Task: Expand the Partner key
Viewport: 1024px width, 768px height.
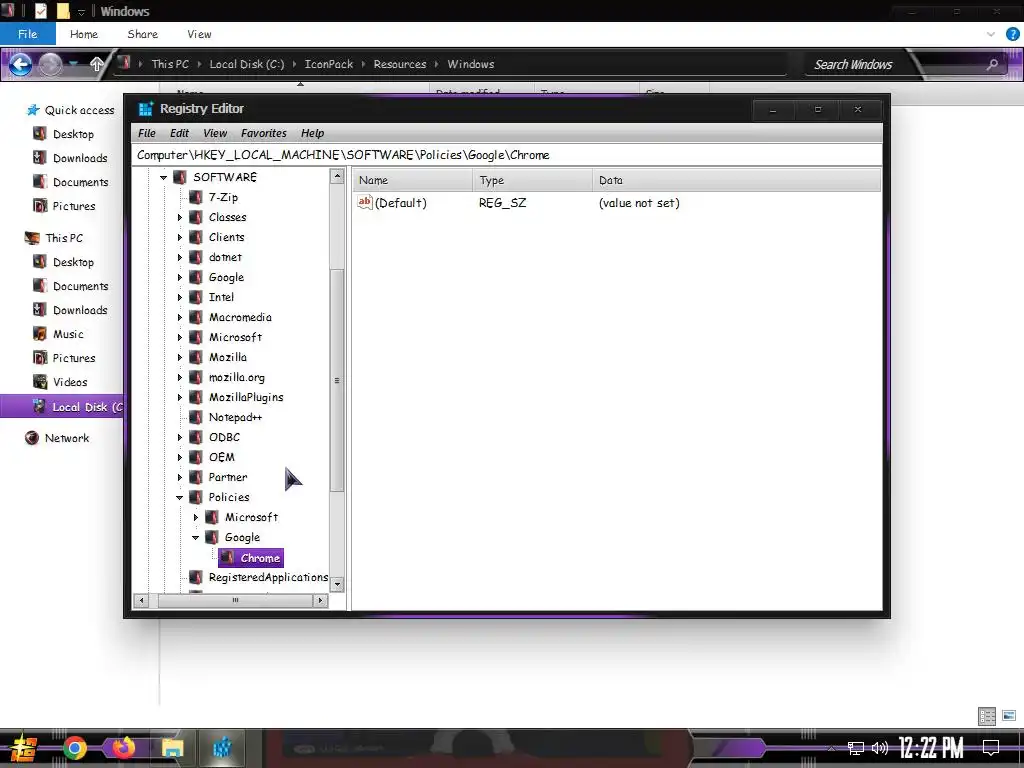Action: pyautogui.click(x=180, y=478)
